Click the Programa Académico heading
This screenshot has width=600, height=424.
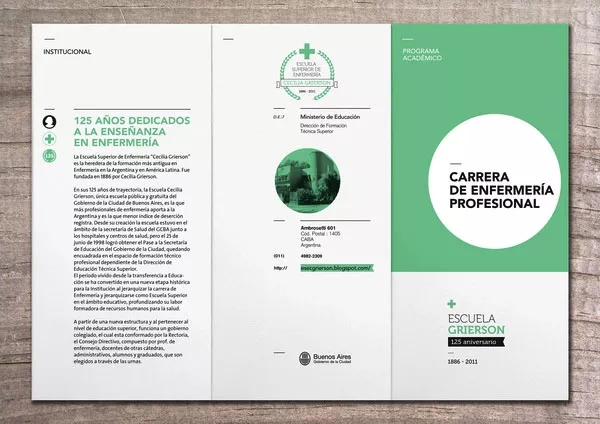coord(422,54)
